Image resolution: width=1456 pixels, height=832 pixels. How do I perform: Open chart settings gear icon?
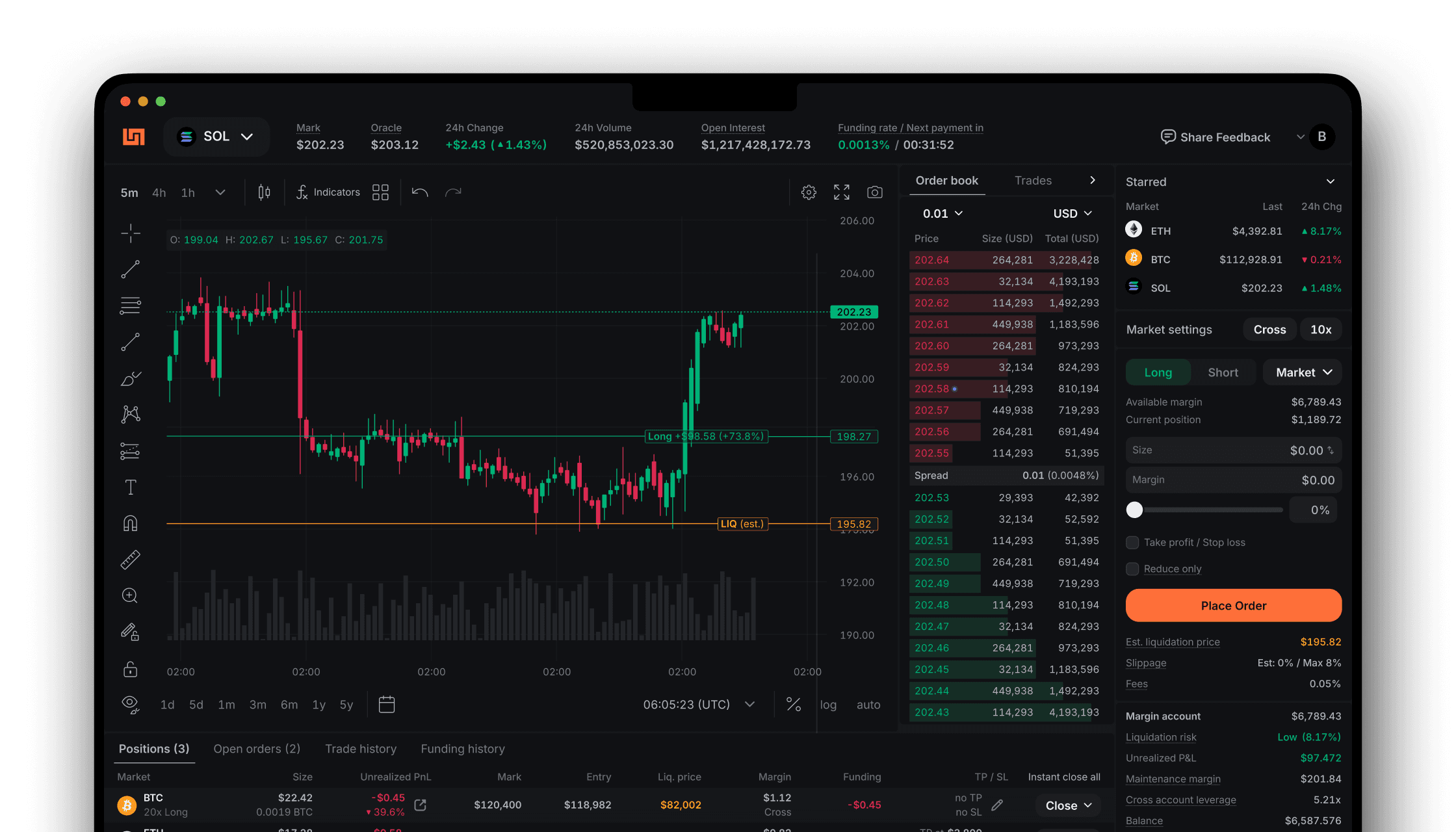(x=809, y=192)
